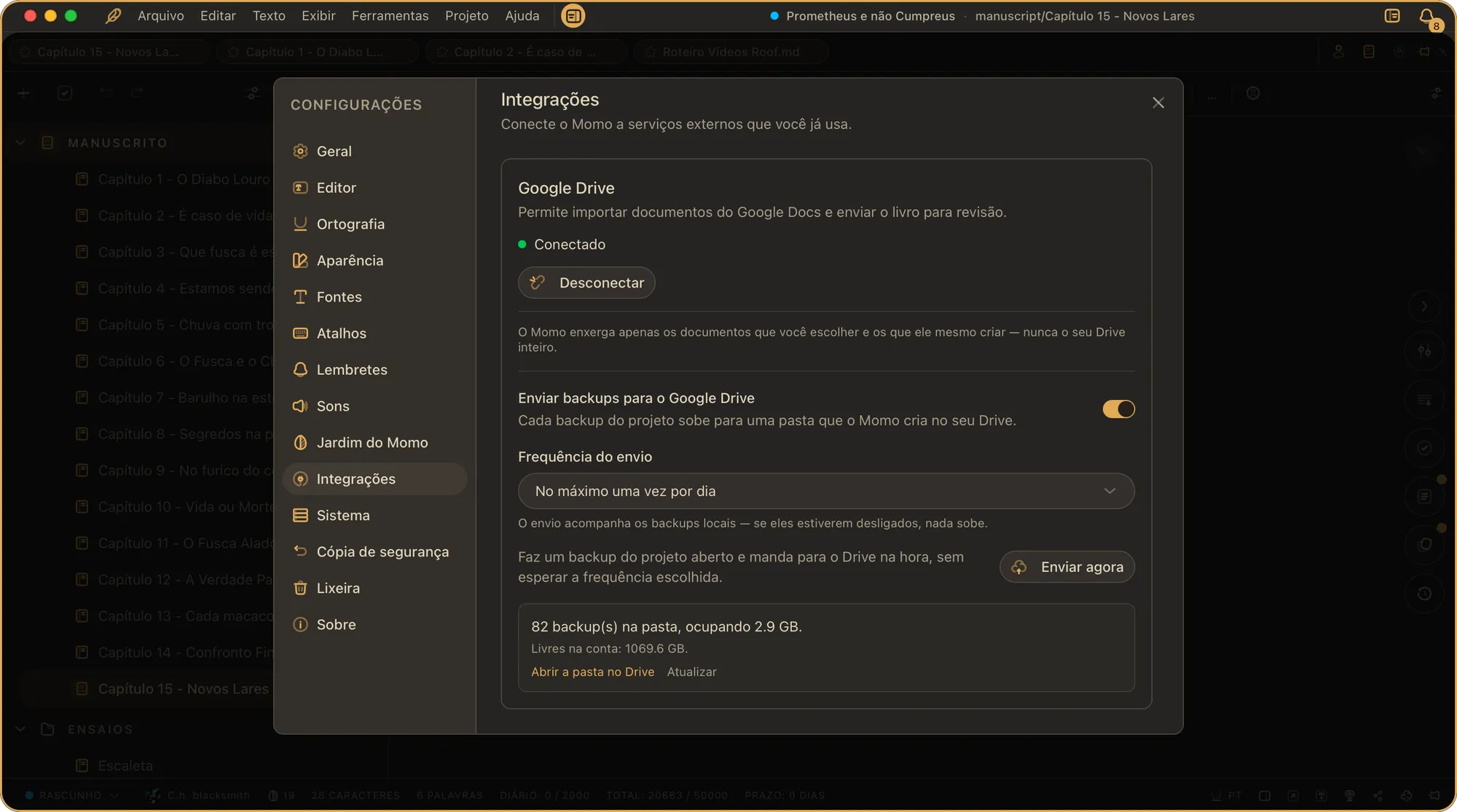Open the Ferramentas menu
Viewport: 1457px width, 812px height.
coord(390,16)
